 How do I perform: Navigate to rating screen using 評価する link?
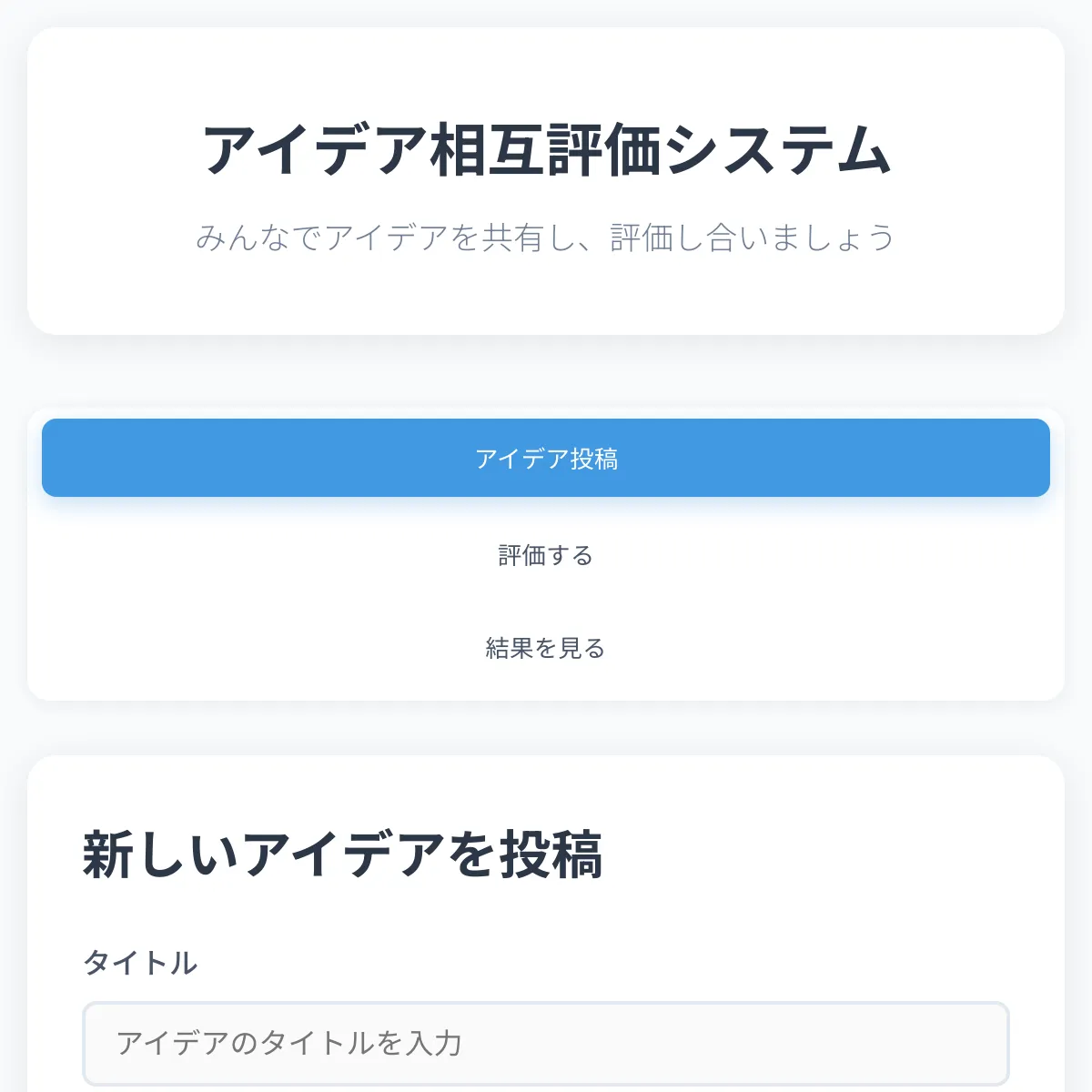click(x=544, y=555)
